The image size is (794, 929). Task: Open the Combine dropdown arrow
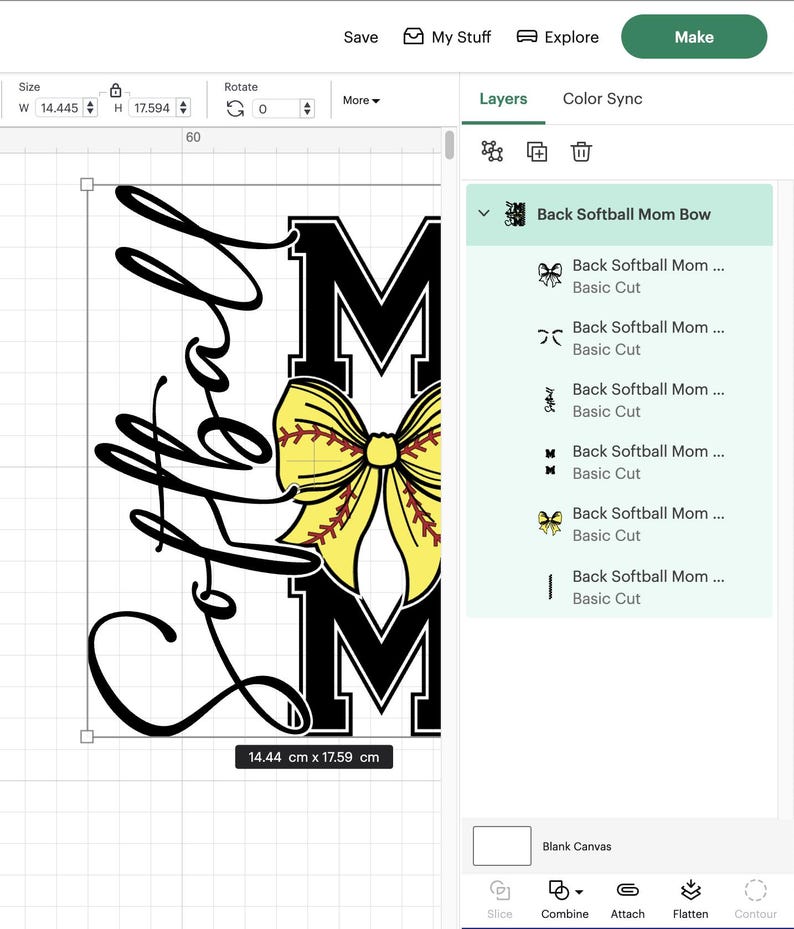(580, 892)
